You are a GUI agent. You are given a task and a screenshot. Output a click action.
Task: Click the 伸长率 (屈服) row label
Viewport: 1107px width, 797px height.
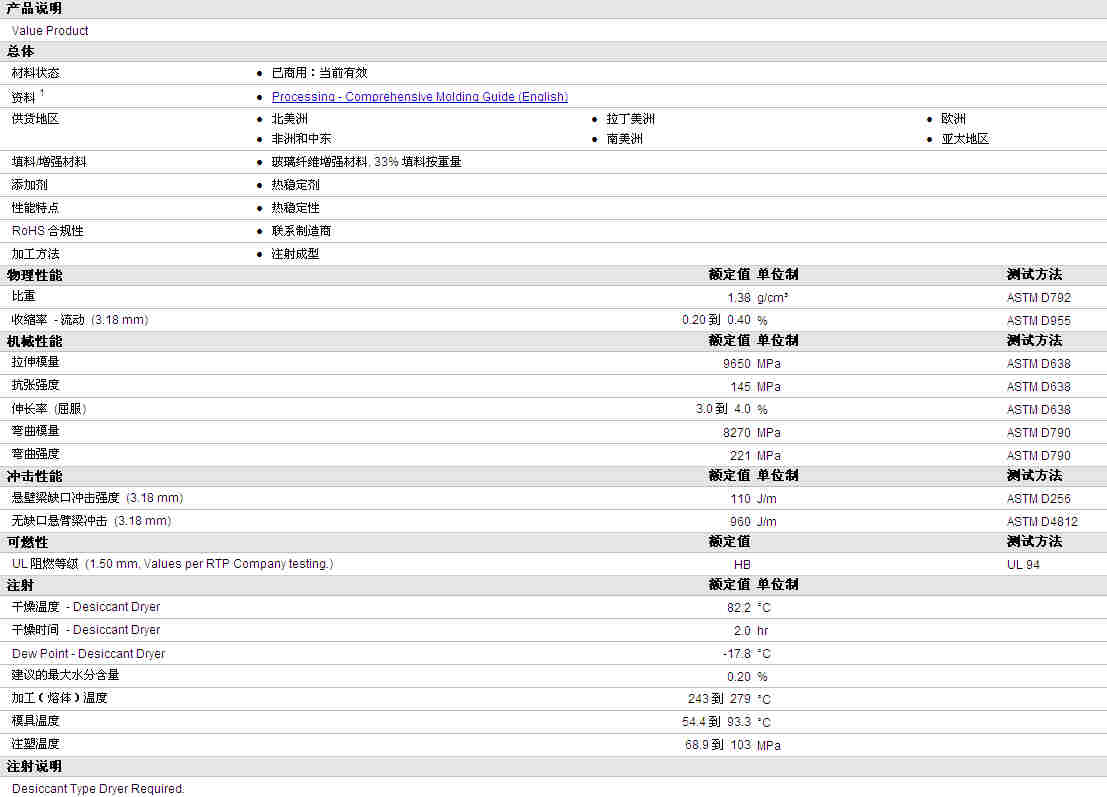49,409
